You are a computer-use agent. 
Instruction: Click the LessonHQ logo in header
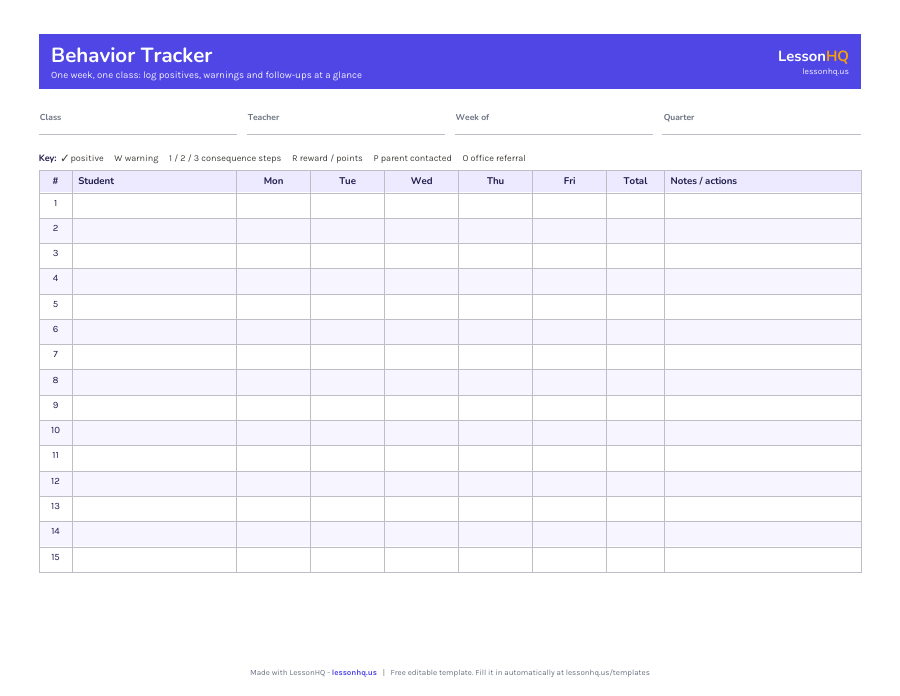[813, 56]
